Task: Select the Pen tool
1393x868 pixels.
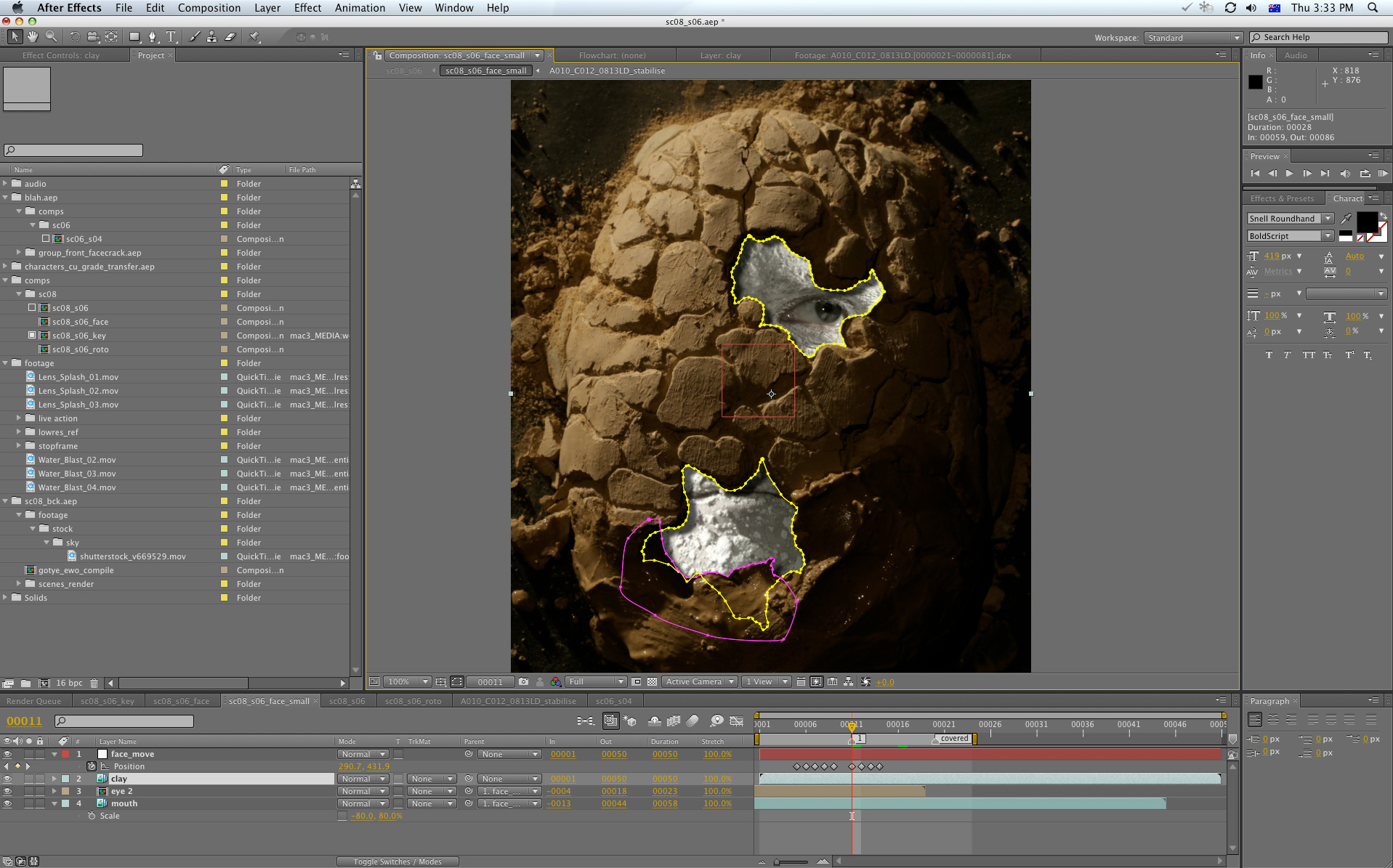Action: point(153,36)
